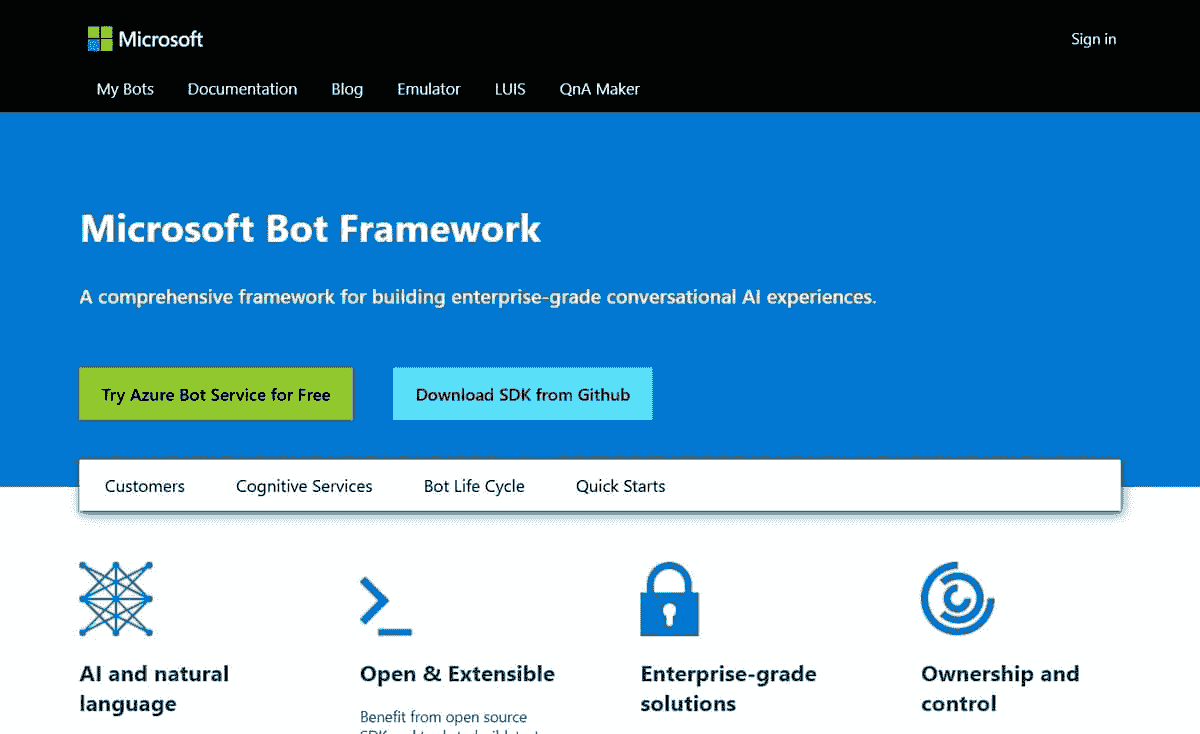Select the Open & Extensible heading

click(457, 674)
